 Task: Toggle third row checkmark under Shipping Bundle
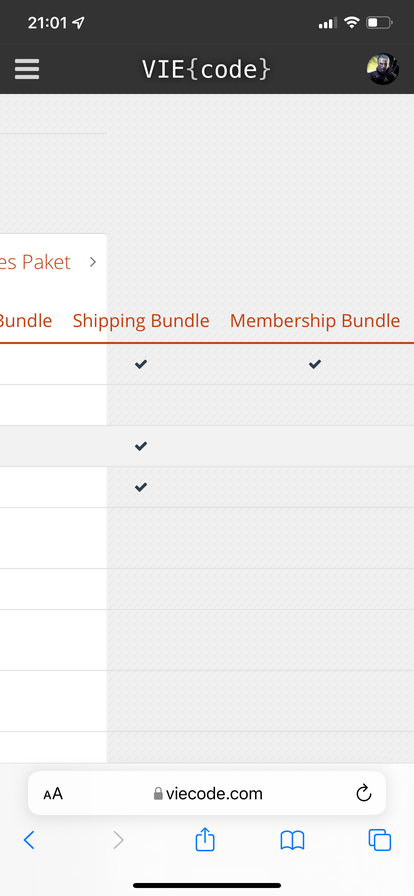point(141,446)
